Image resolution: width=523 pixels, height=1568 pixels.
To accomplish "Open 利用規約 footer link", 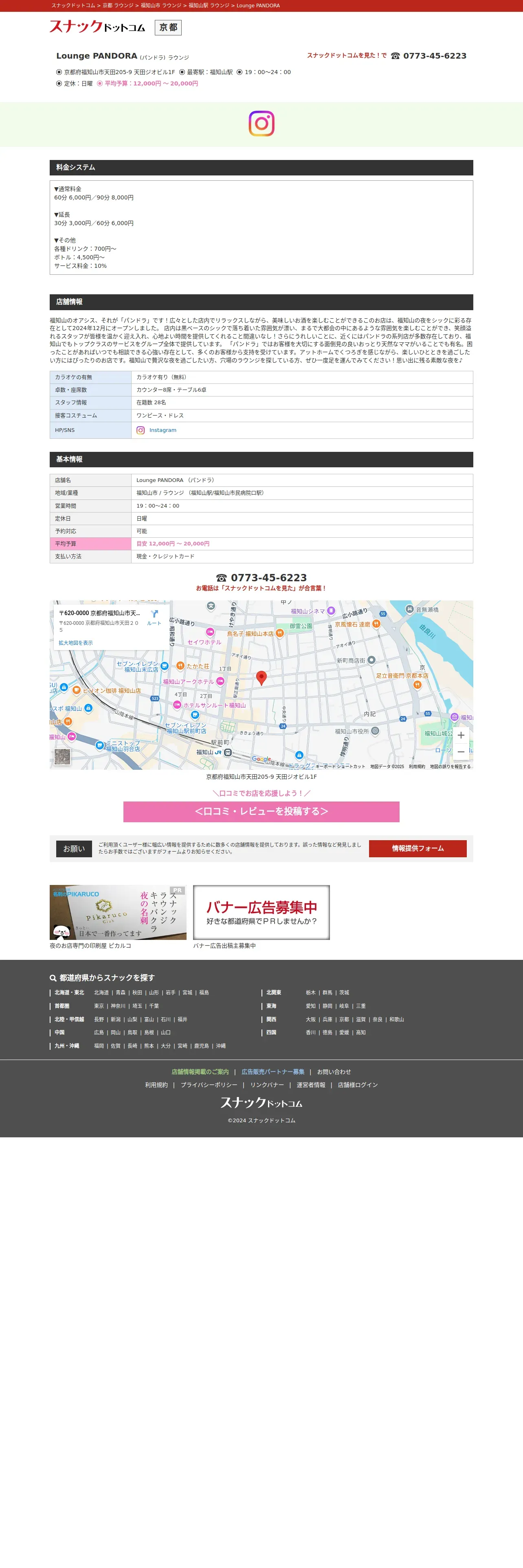I will pos(156,1085).
